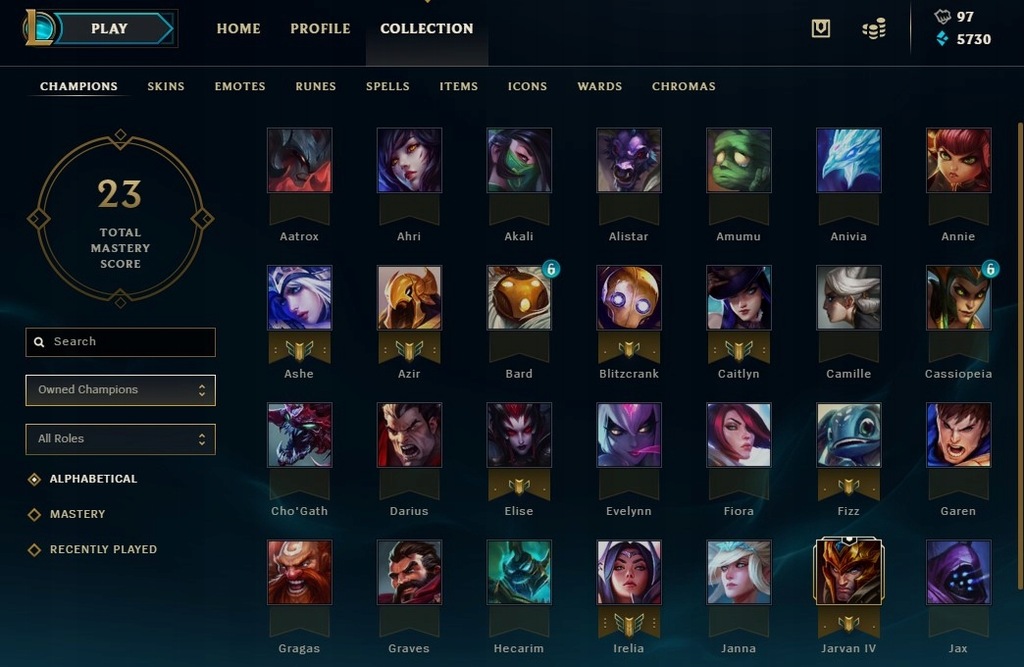The image size is (1024, 667).
Task: Open the loot/crafting icon in top bar
Action: pos(820,28)
